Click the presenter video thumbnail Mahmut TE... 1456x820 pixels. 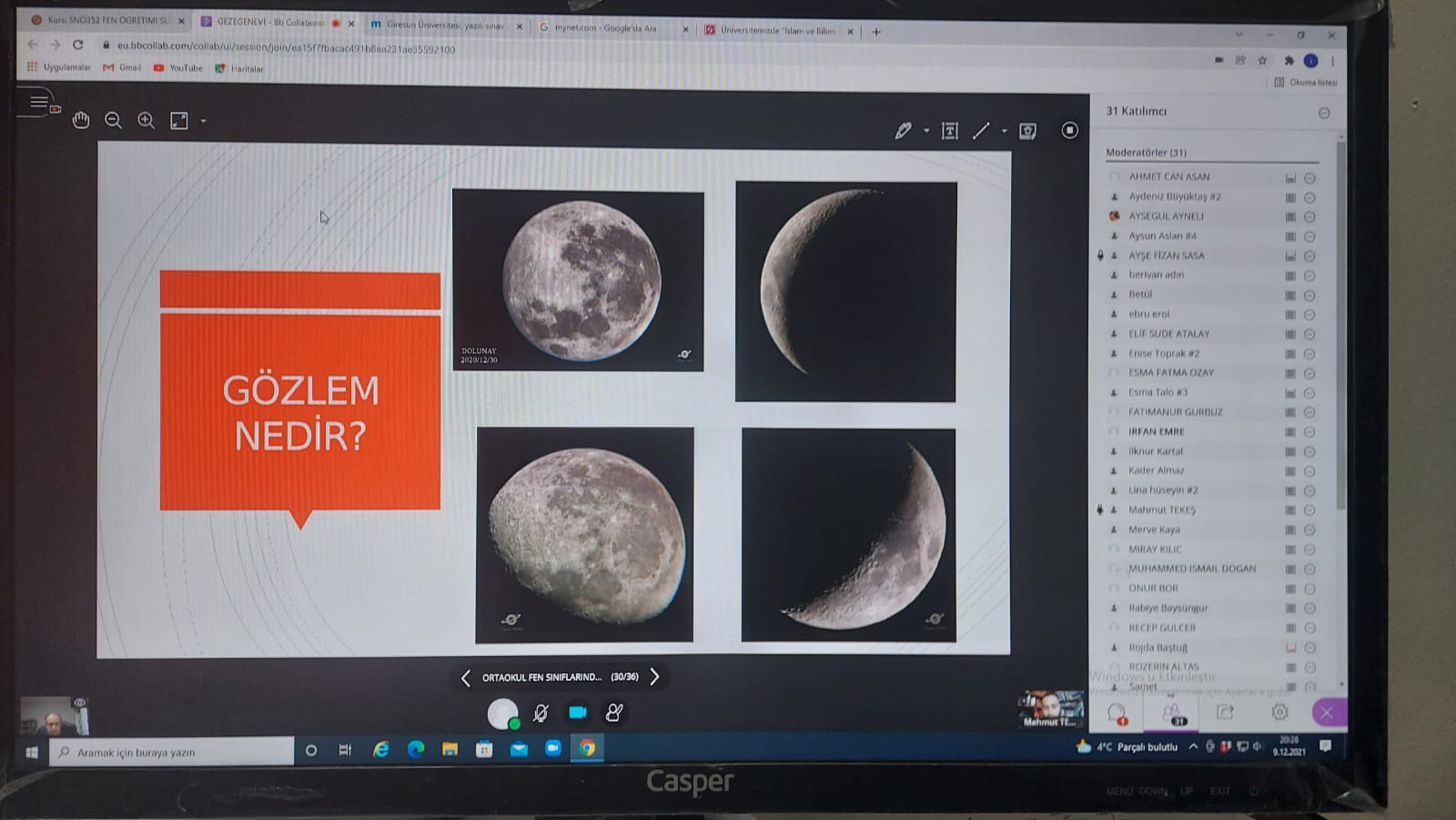point(1051,710)
